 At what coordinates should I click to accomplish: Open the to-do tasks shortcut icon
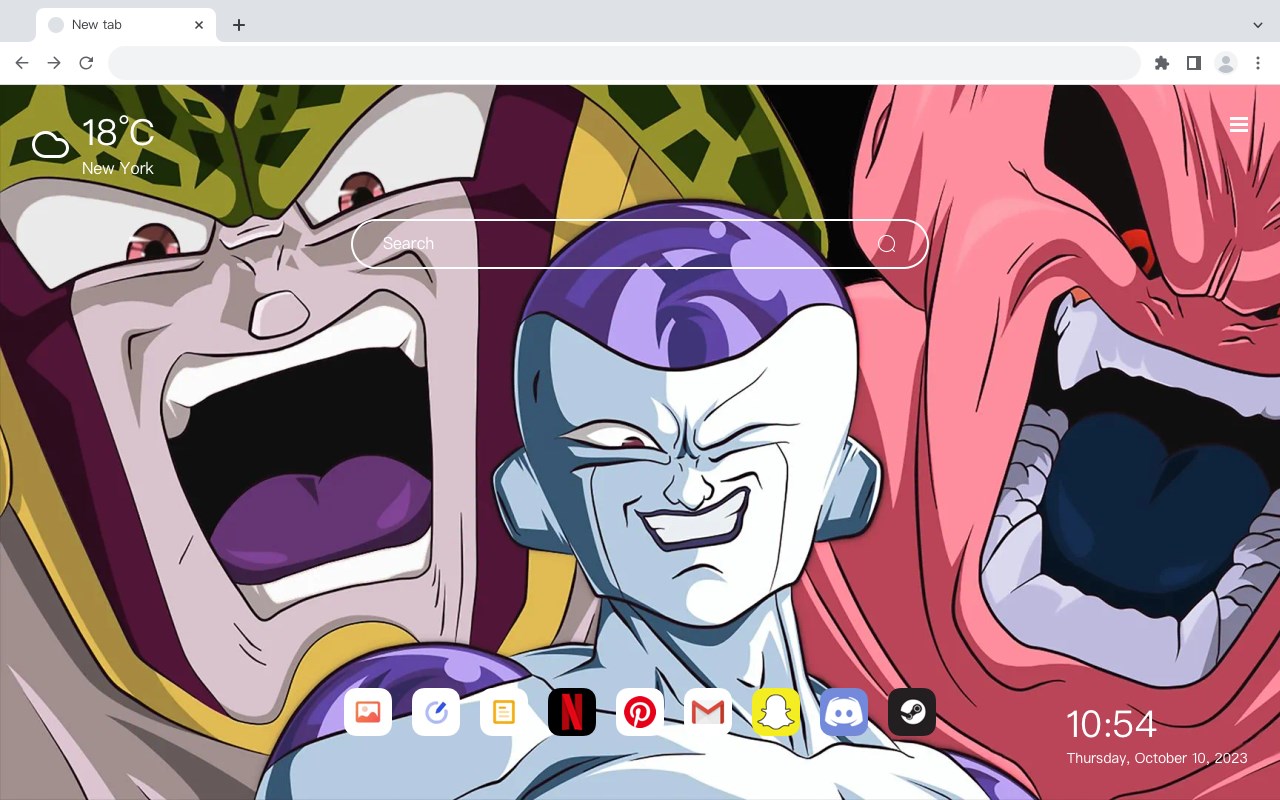(x=436, y=712)
